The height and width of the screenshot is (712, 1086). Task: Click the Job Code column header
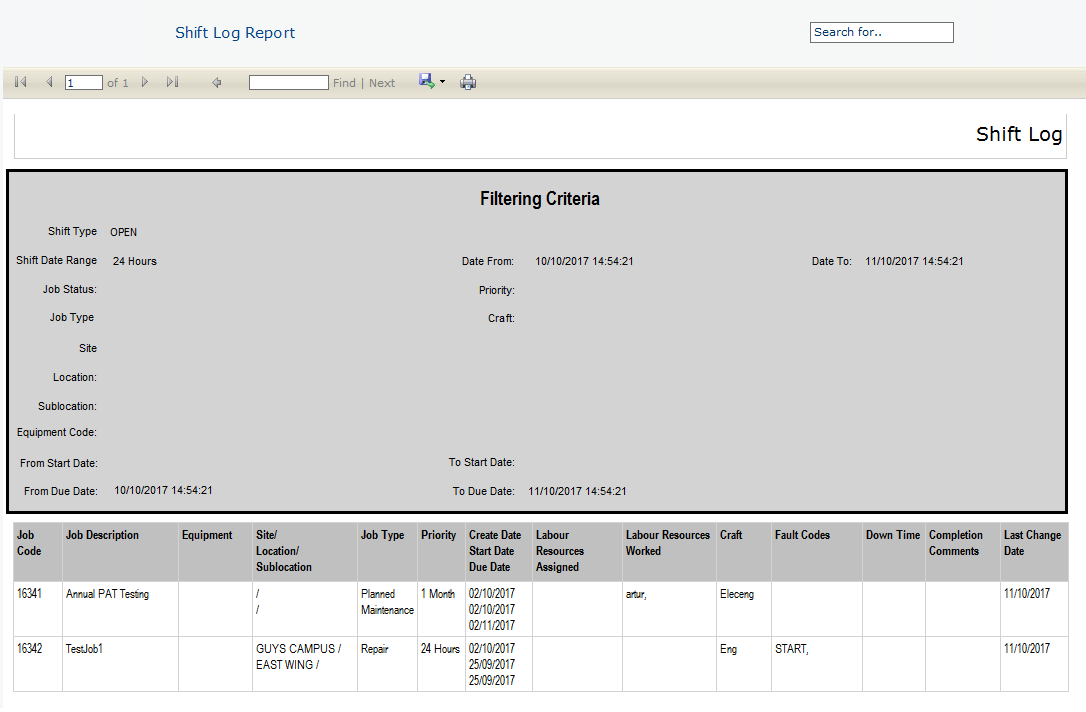29,543
